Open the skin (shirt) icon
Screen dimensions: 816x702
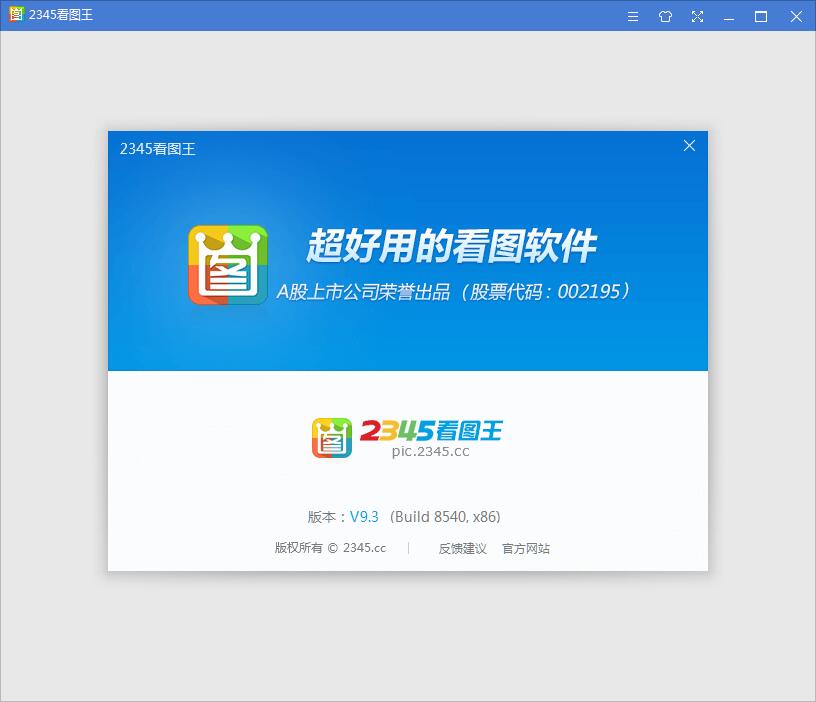point(665,17)
